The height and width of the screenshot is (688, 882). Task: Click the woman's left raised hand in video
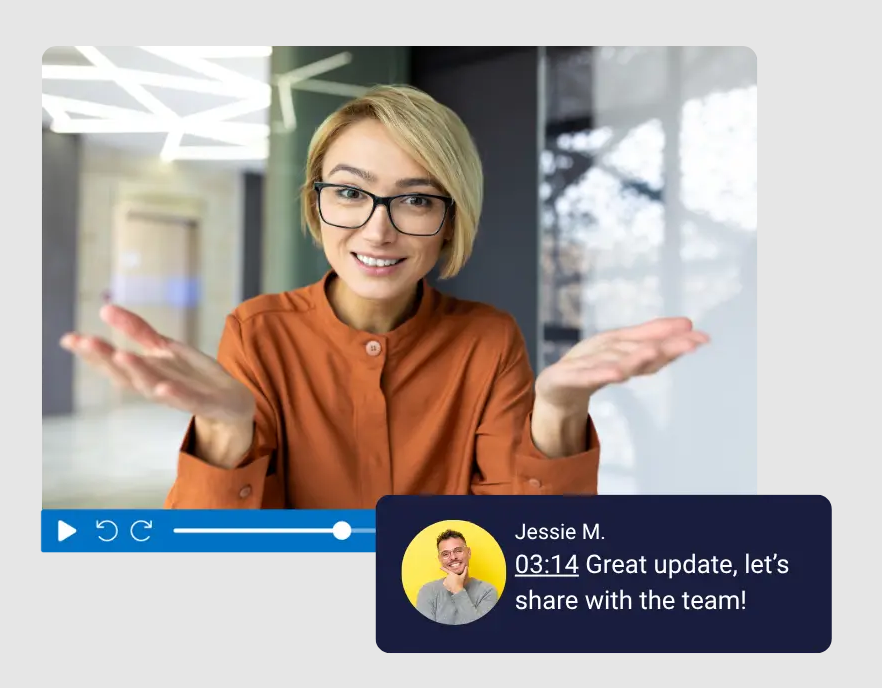[622, 352]
